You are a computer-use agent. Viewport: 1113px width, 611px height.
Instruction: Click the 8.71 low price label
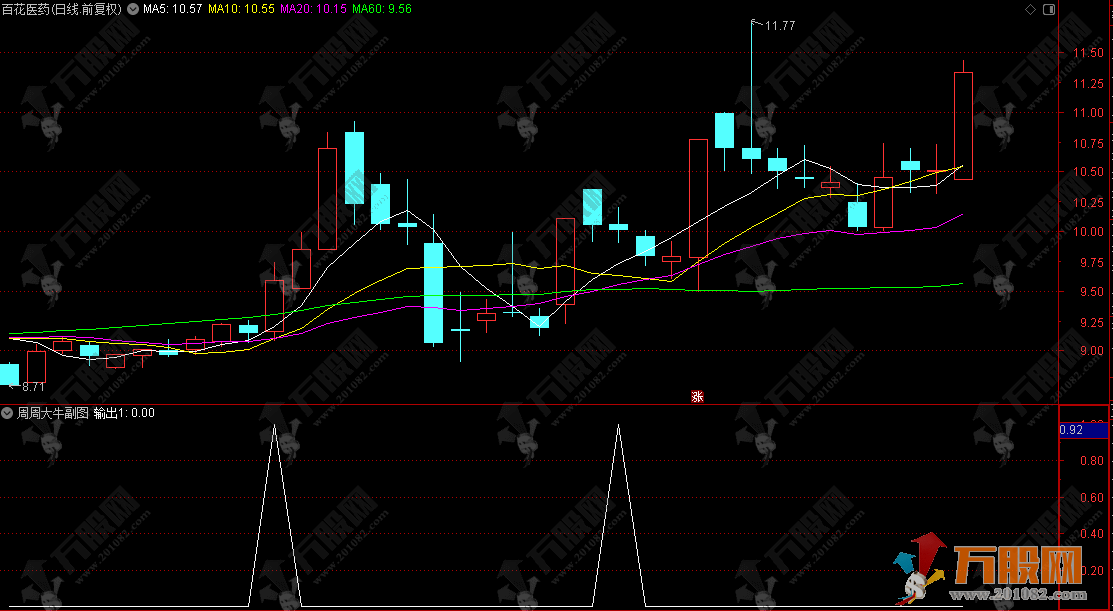(x=33, y=386)
